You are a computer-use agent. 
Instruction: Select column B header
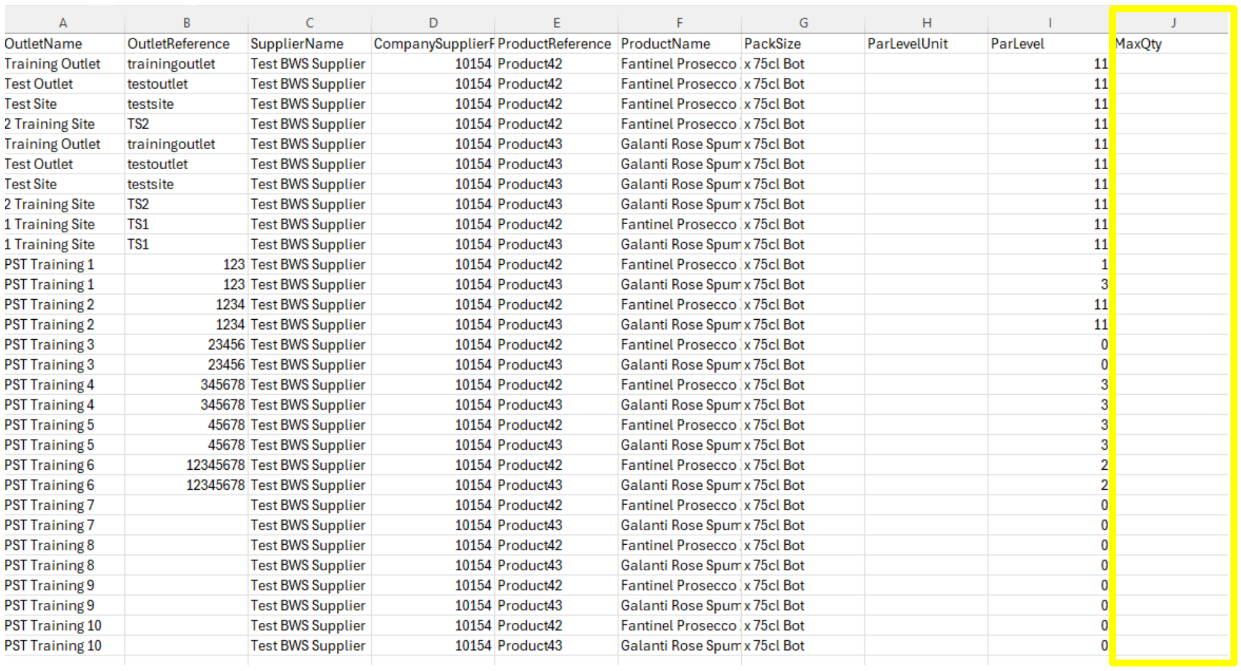point(186,23)
